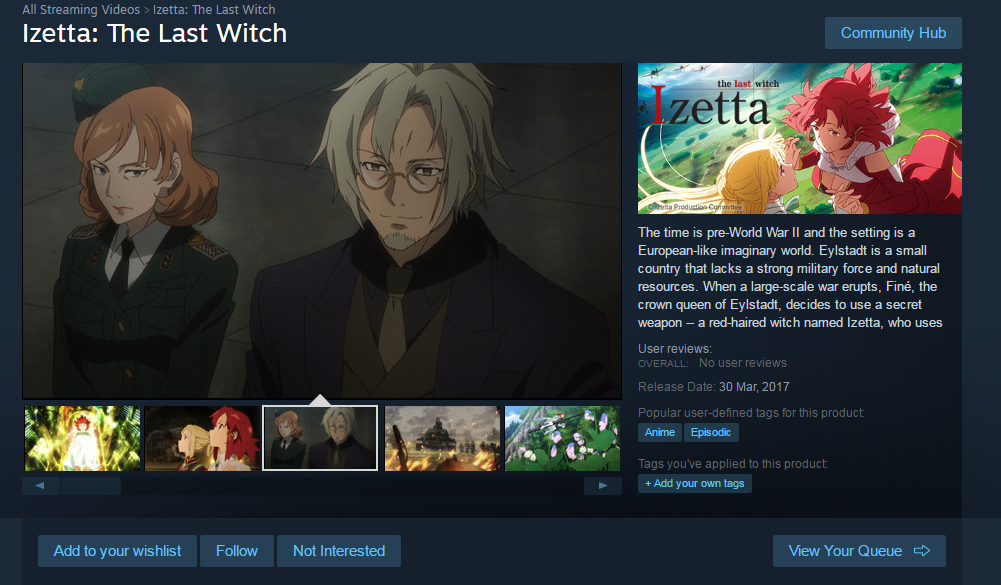
Task: Select the red-haired and blonde girls thumbnail
Action: pos(202,438)
